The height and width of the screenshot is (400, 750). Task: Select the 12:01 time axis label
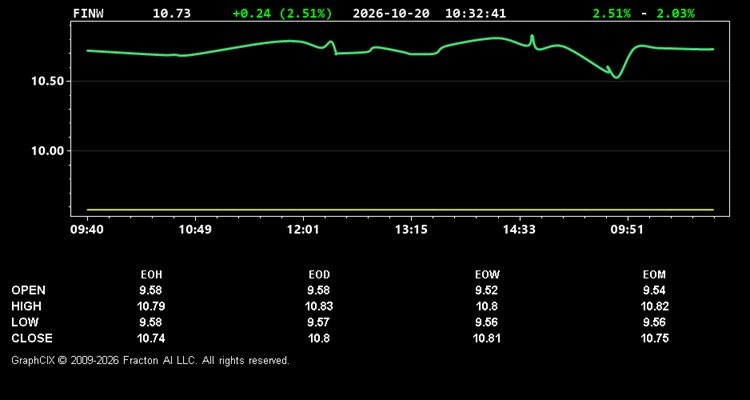click(x=303, y=229)
